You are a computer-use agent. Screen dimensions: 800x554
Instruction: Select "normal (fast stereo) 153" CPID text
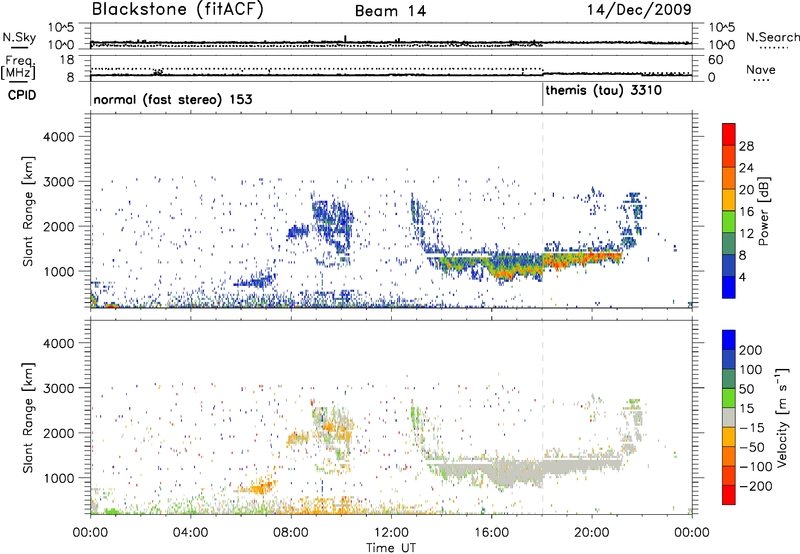[x=172, y=99]
